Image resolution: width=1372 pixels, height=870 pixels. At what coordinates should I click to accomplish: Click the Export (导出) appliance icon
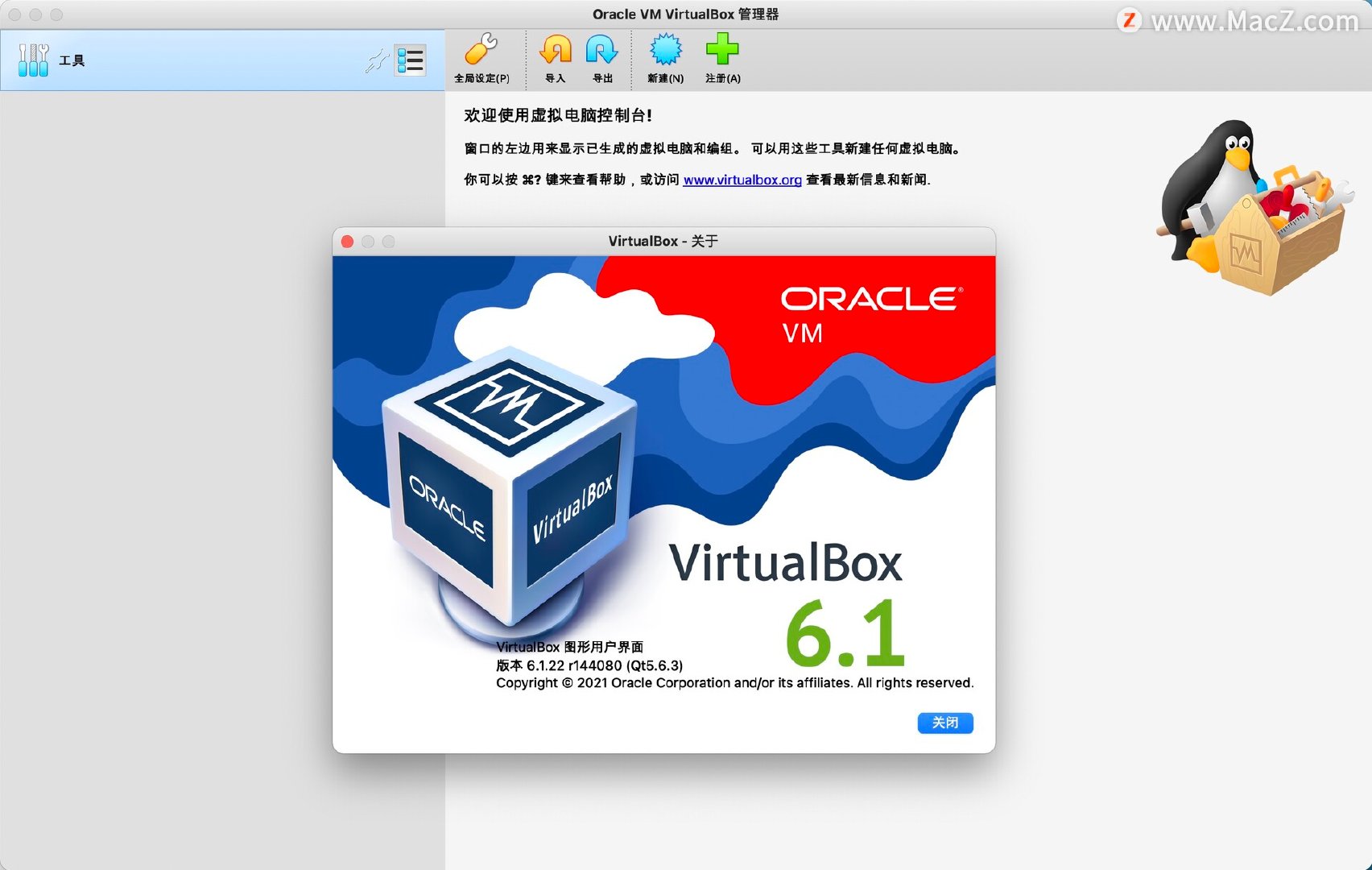601,50
